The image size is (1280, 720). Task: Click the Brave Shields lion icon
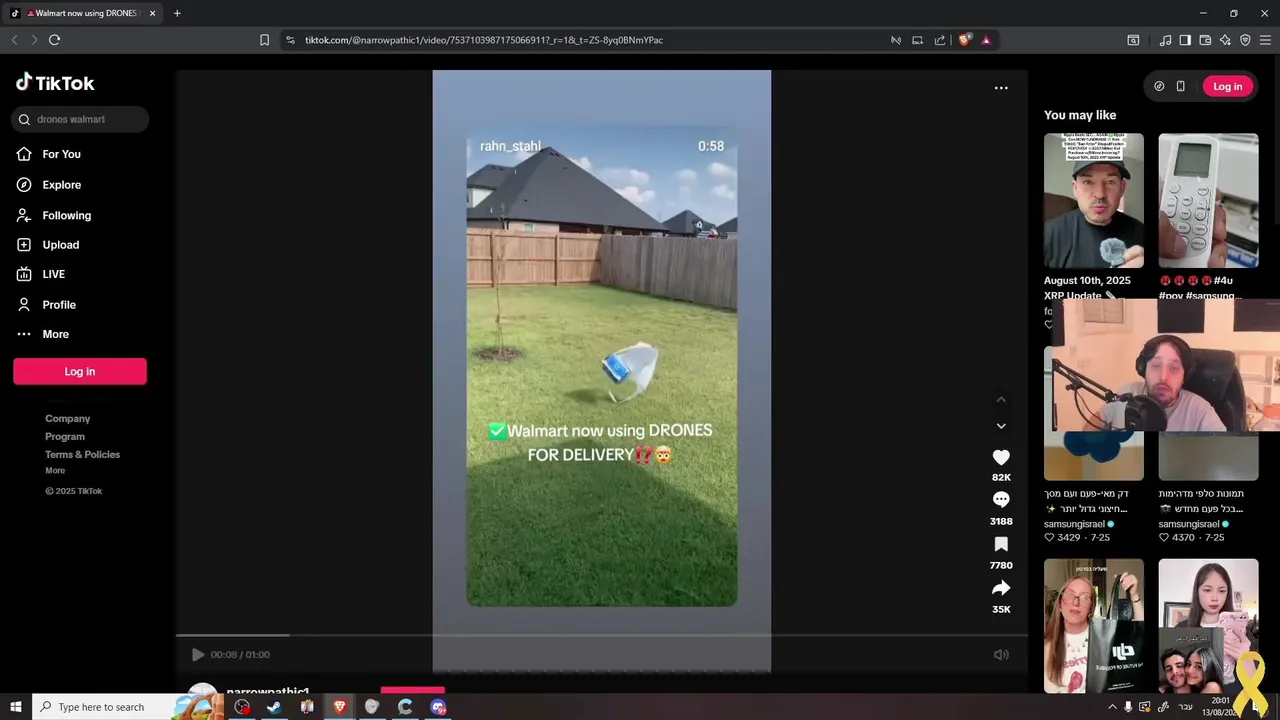(965, 40)
